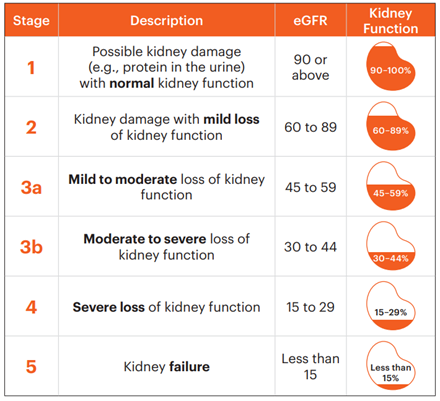Image resolution: width=440 pixels, height=401 pixels.
Task: Select stage number 1
Action: pos(31,68)
